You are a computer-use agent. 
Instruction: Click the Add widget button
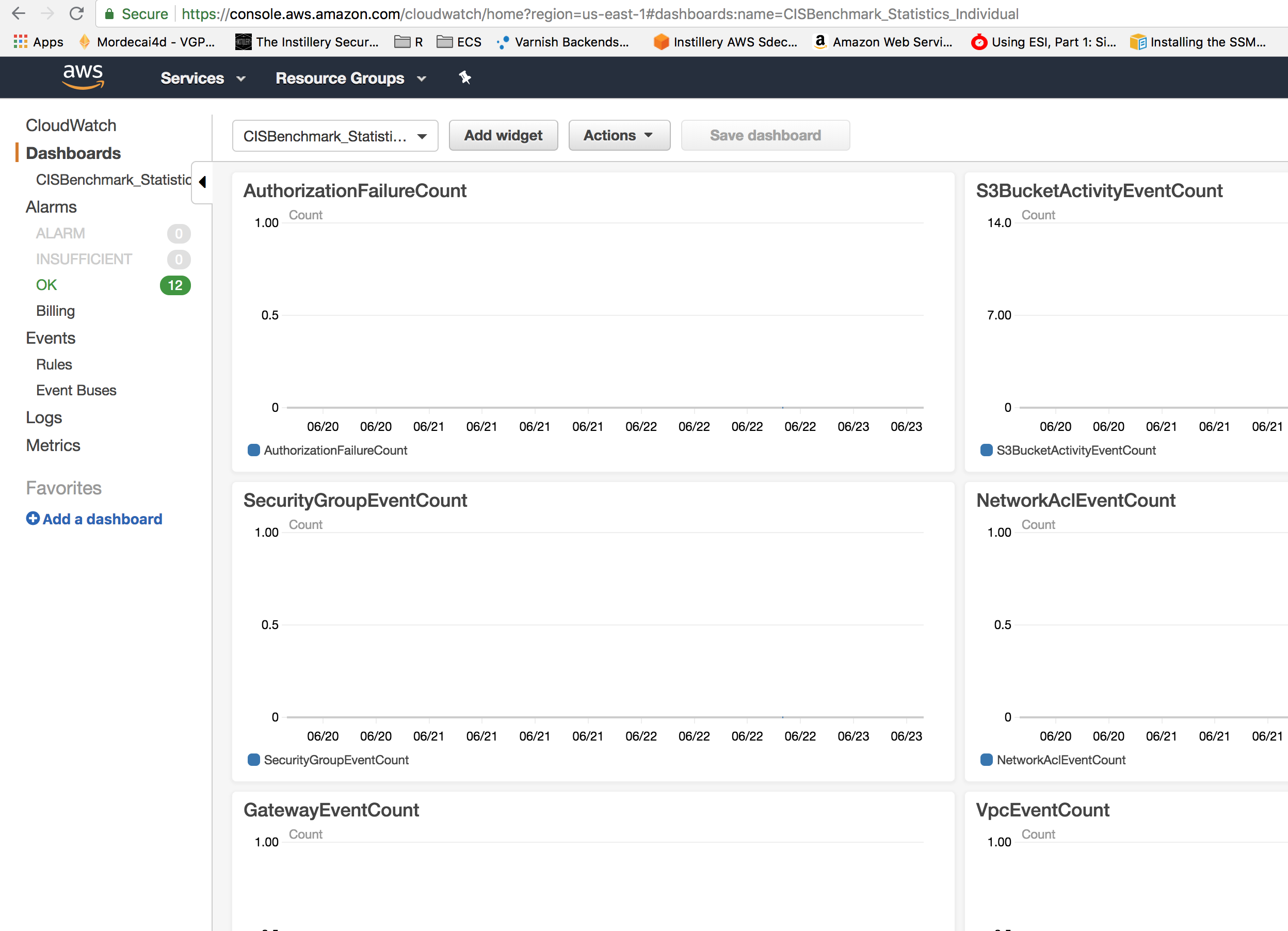tap(504, 135)
